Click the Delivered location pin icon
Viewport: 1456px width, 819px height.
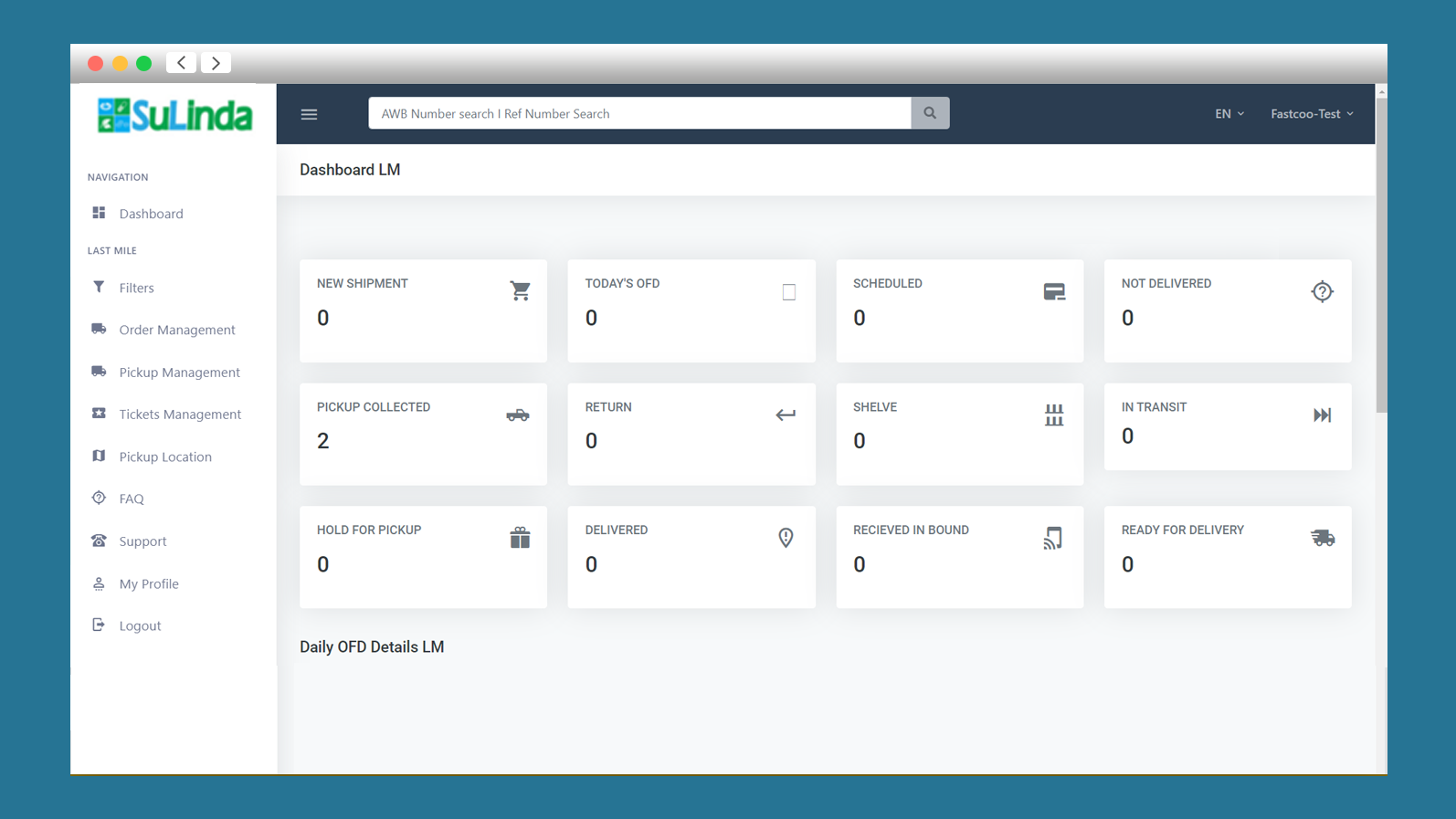pyautogui.click(x=786, y=538)
